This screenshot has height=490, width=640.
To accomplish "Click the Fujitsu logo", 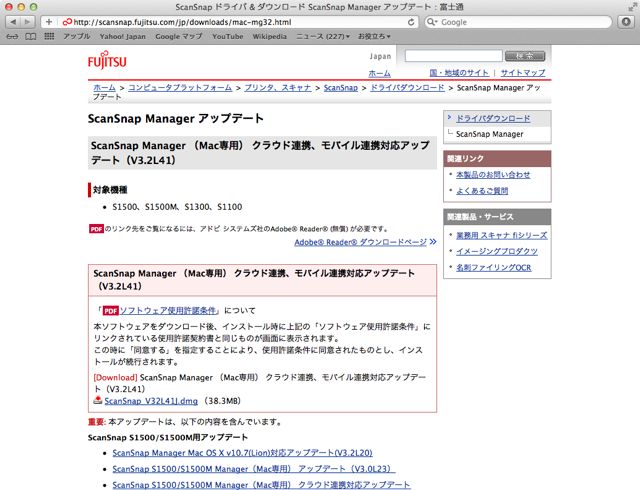I will (x=107, y=60).
